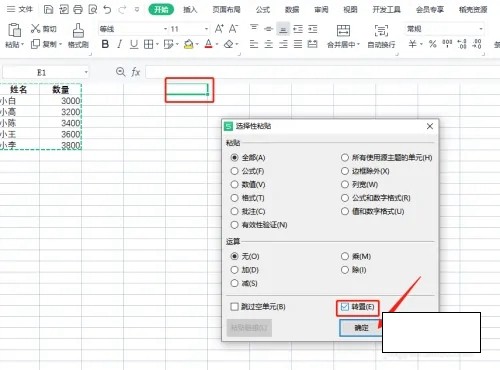Switch to the 公式 Formulas tab
The image size is (500, 370).
(263, 10)
